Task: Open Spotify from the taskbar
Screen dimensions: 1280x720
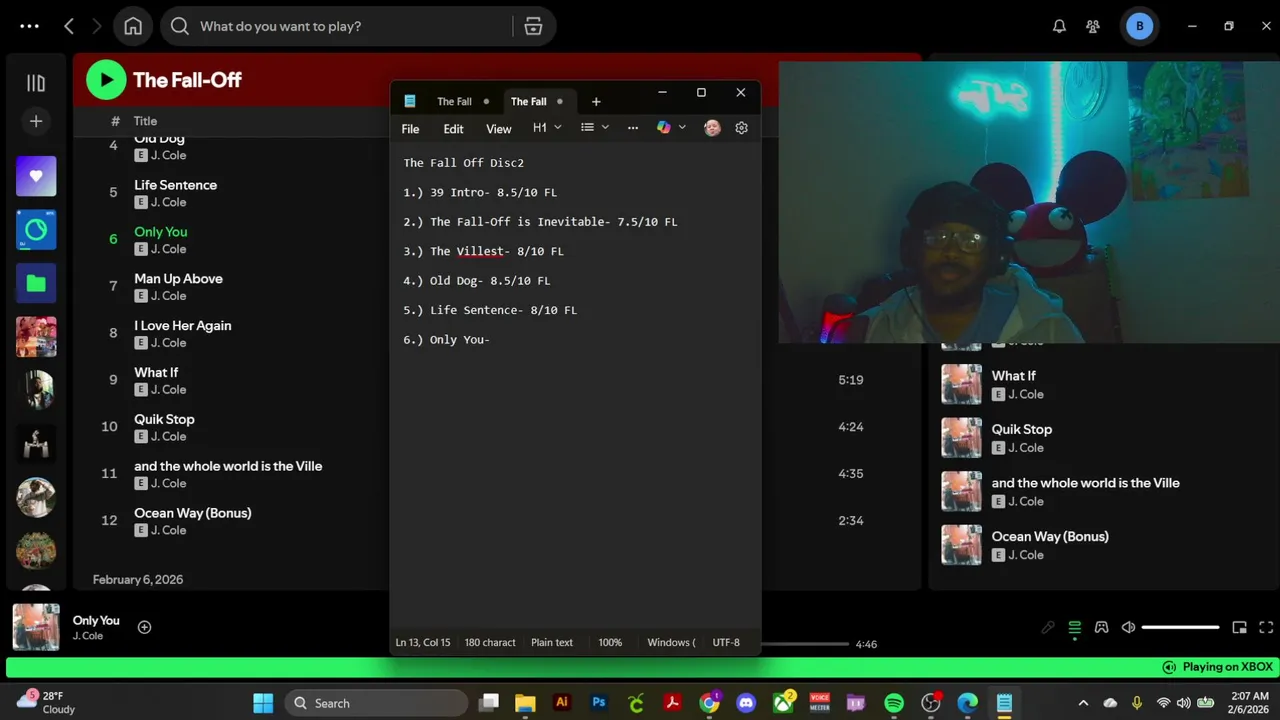Action: pos(894,703)
